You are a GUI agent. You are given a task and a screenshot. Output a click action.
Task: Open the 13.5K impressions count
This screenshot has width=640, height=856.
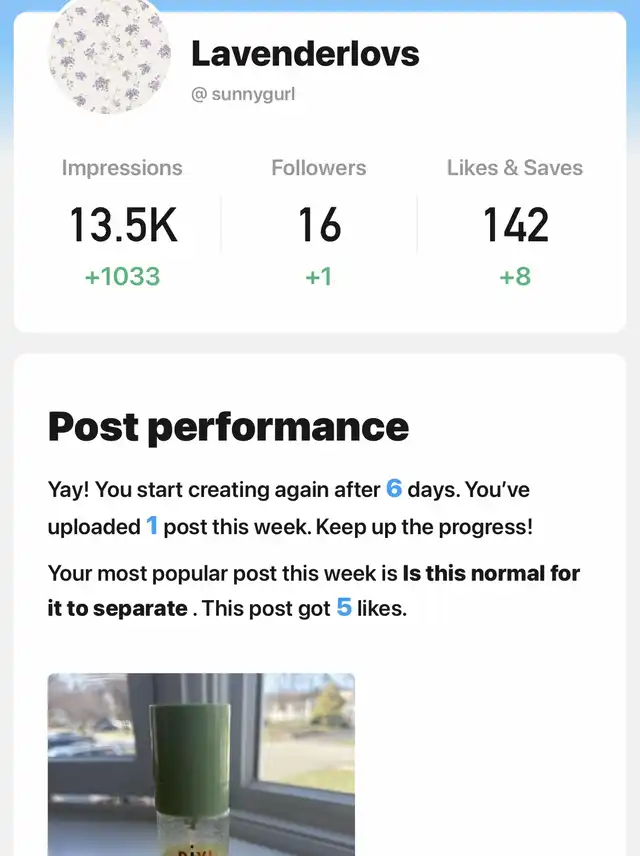123,225
